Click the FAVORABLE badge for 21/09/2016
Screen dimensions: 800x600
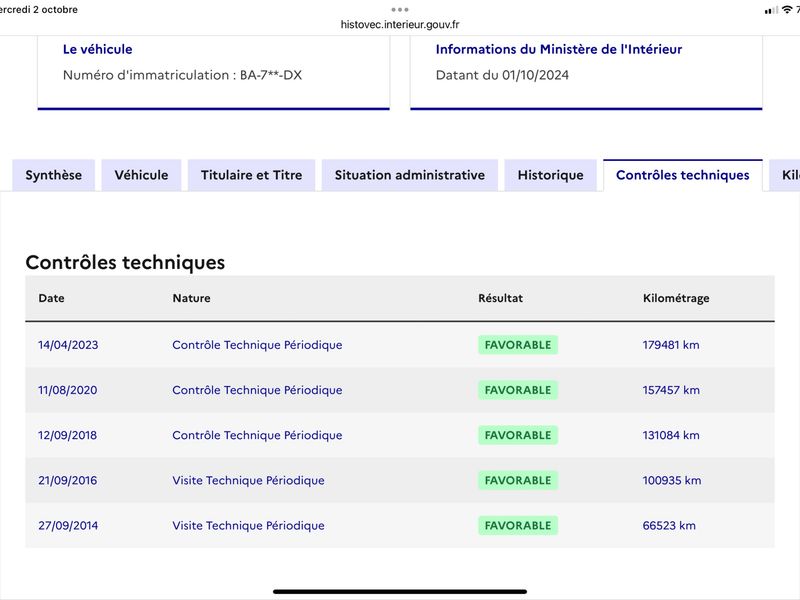[518, 481]
